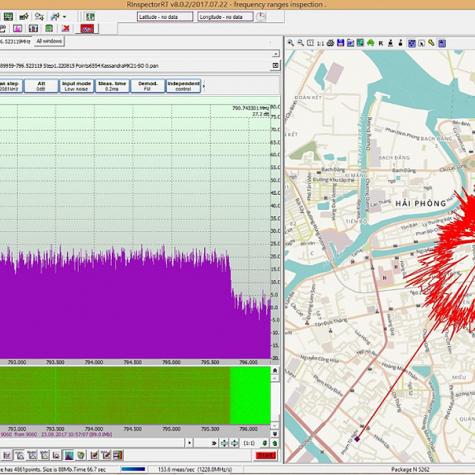This screenshot has height=475, width=475.
Task: Click the magenta chart icon in second toolbar row
Action: click(x=17, y=28)
